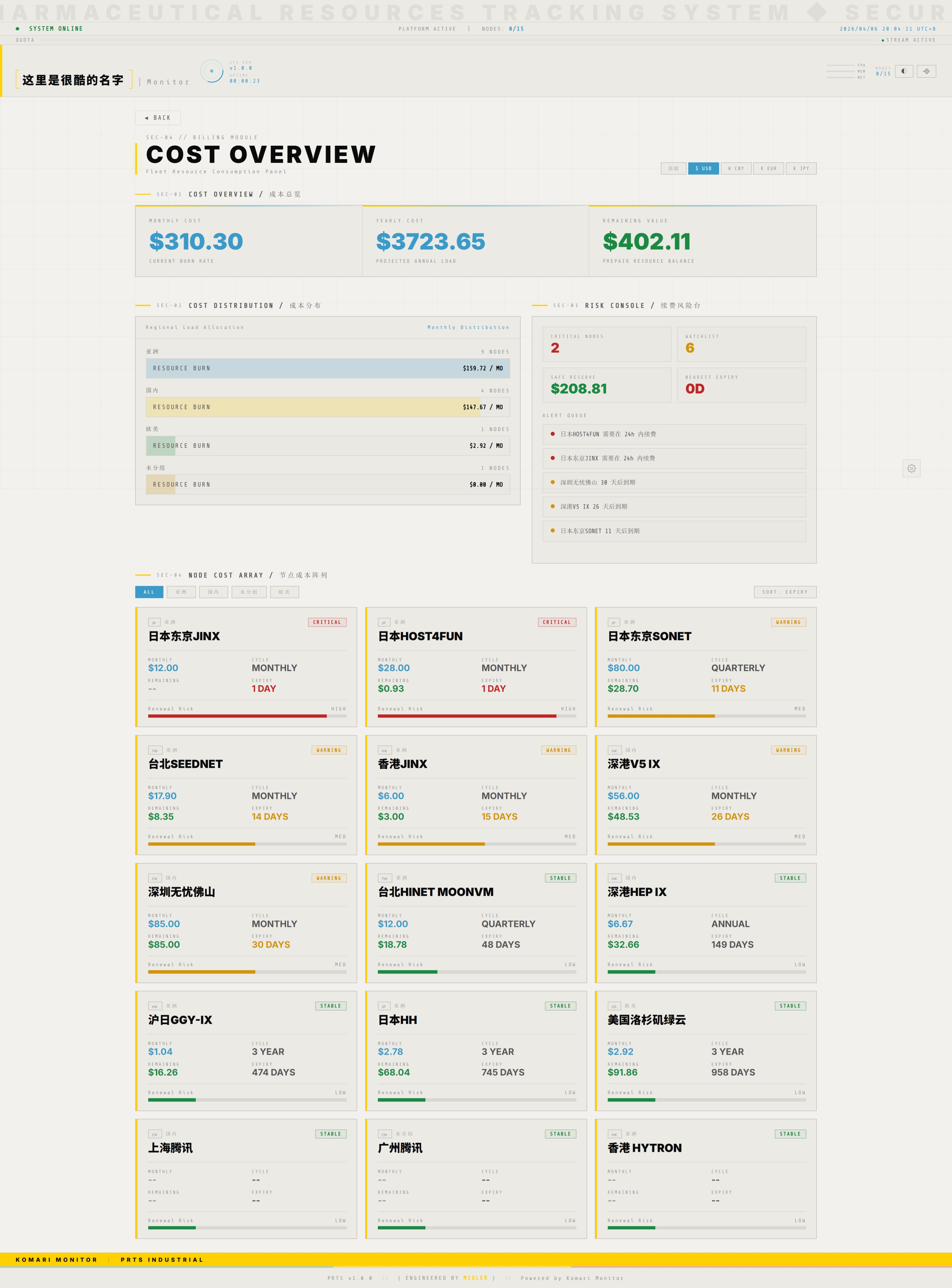The width and height of the screenshot is (952, 1288).
Task: Toggle the dark/light theme half-circle icon
Action: [x=904, y=71]
